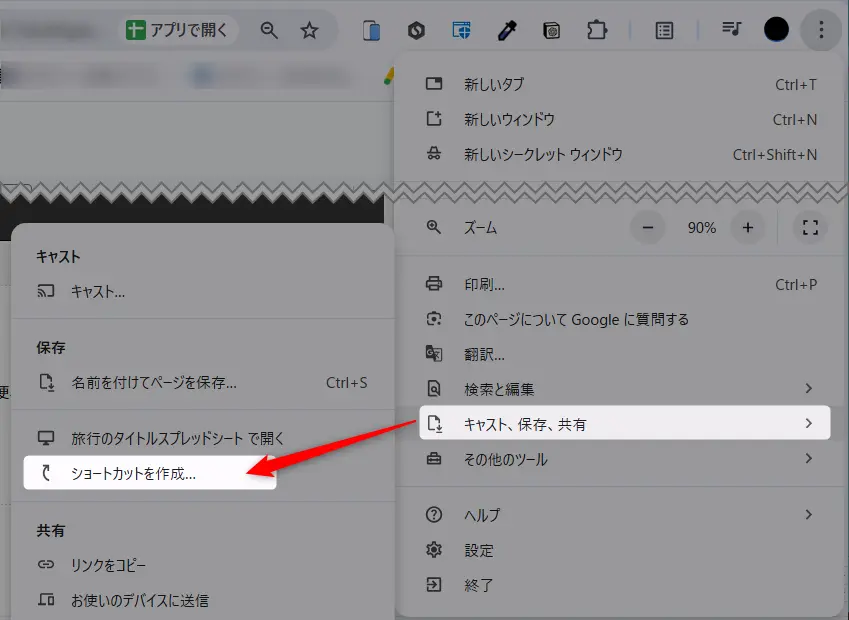Expand the ヘルプ submenu
This screenshot has height=620, width=849.
pyautogui.click(x=620, y=515)
